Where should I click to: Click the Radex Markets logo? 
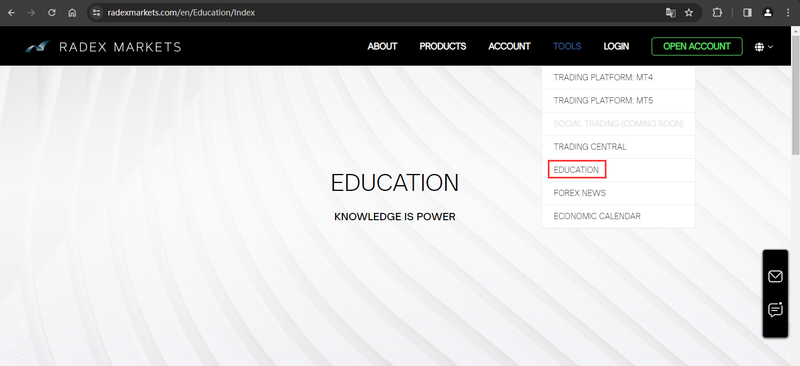(103, 47)
